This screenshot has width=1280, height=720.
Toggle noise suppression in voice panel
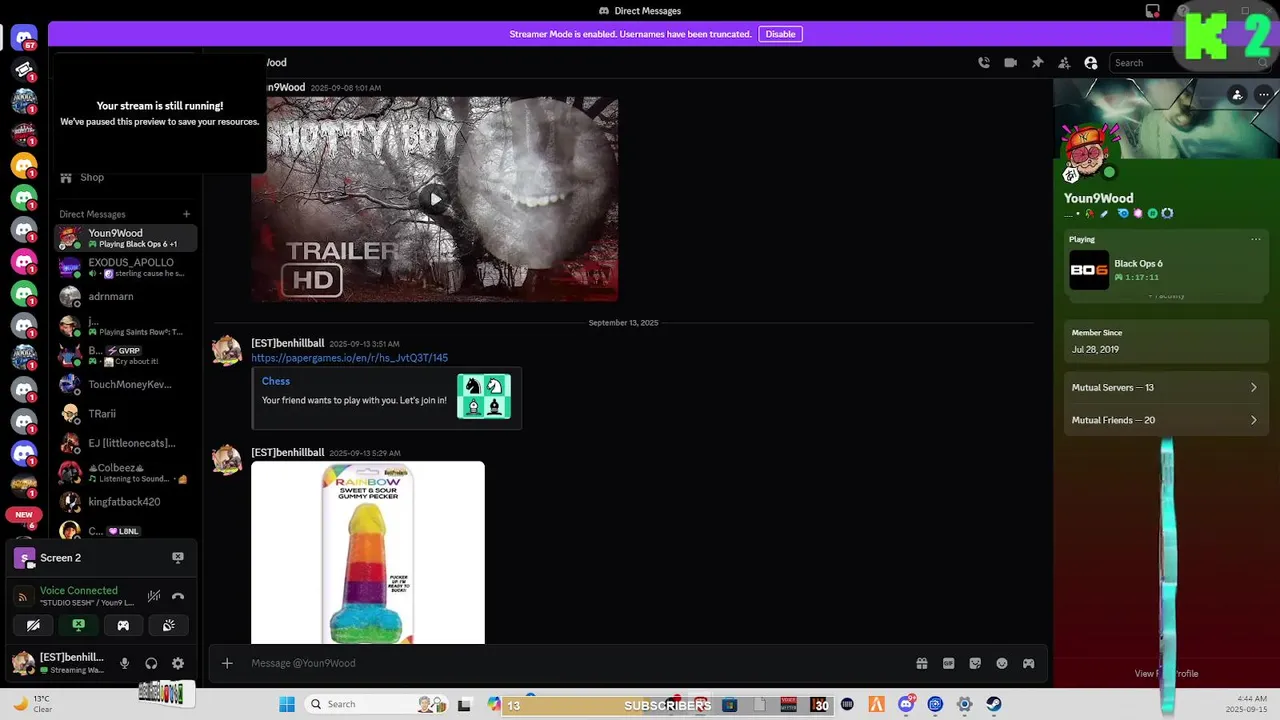[154, 596]
